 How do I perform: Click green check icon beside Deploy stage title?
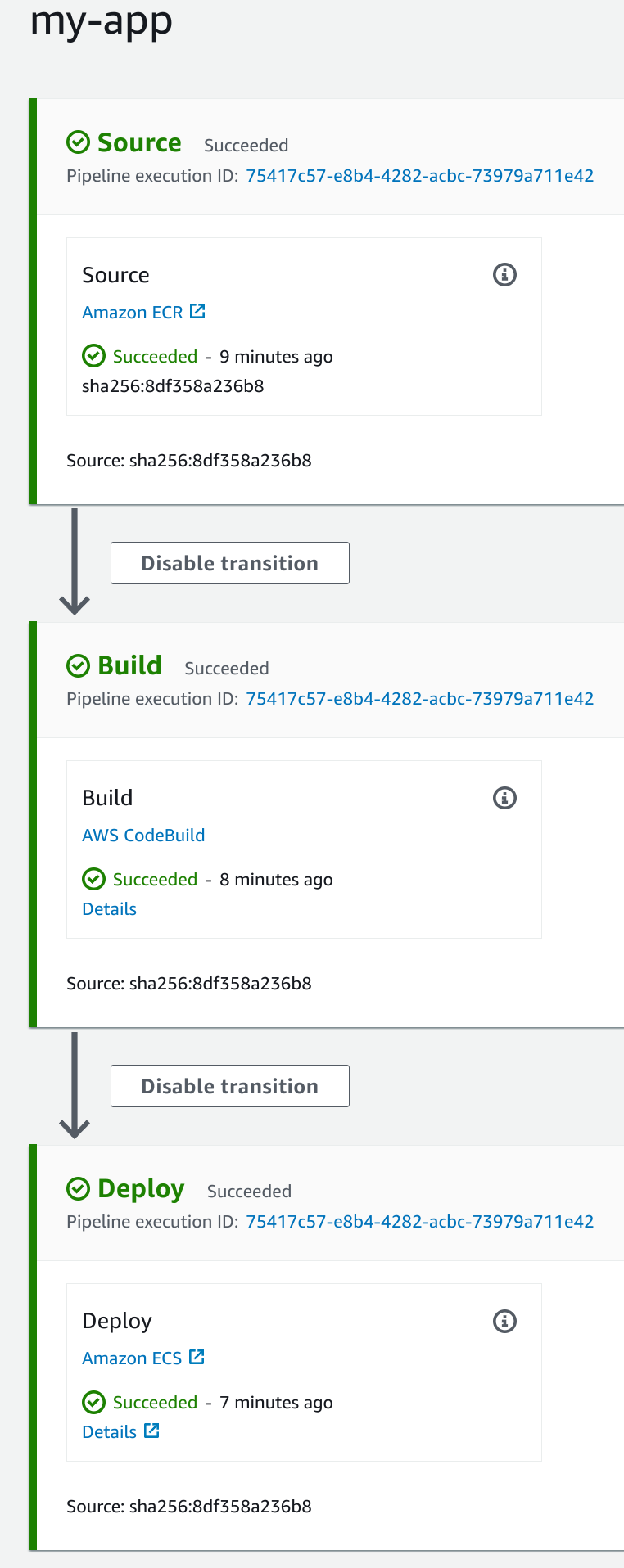click(x=78, y=1189)
